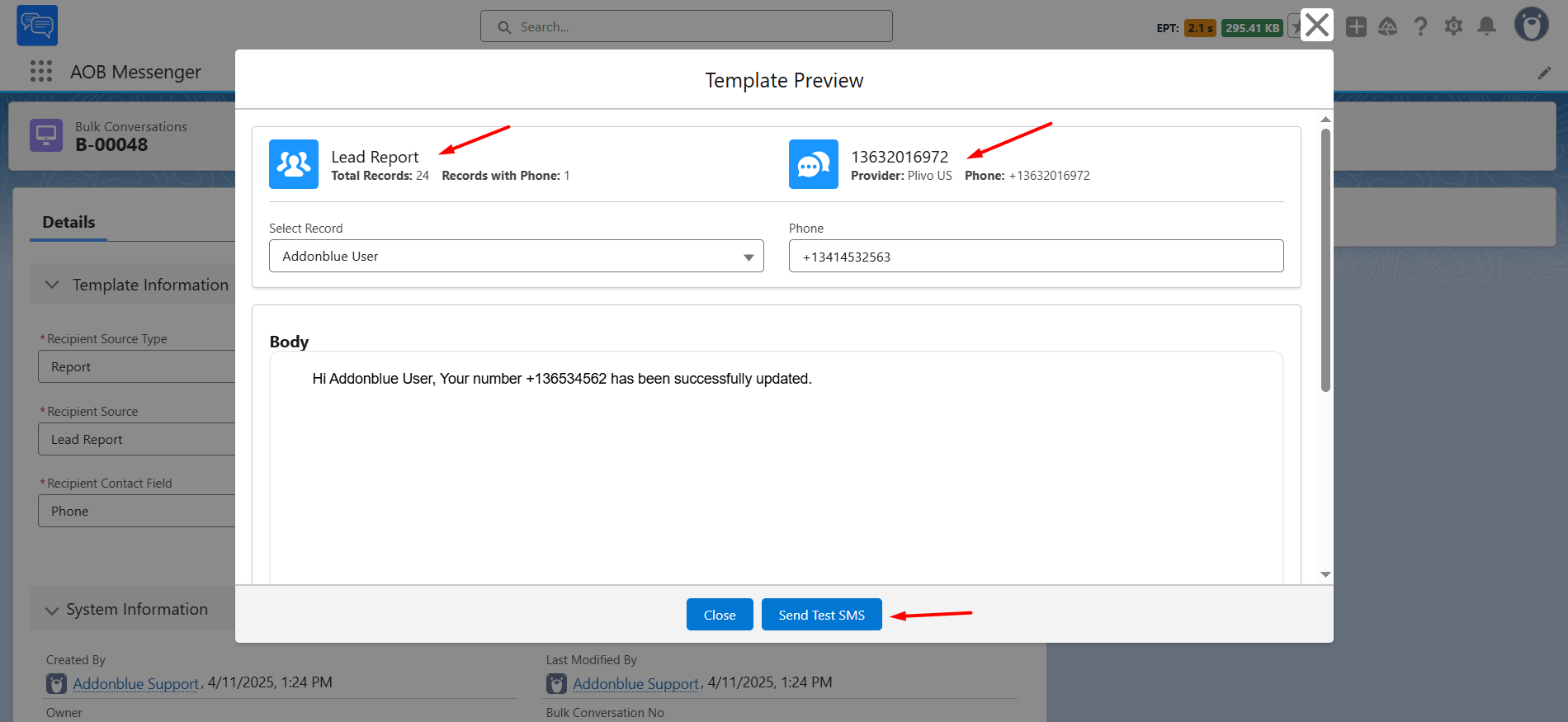Open Addonblue Support link under Last Modified By
This screenshot has width=1568, height=722.
[636, 683]
